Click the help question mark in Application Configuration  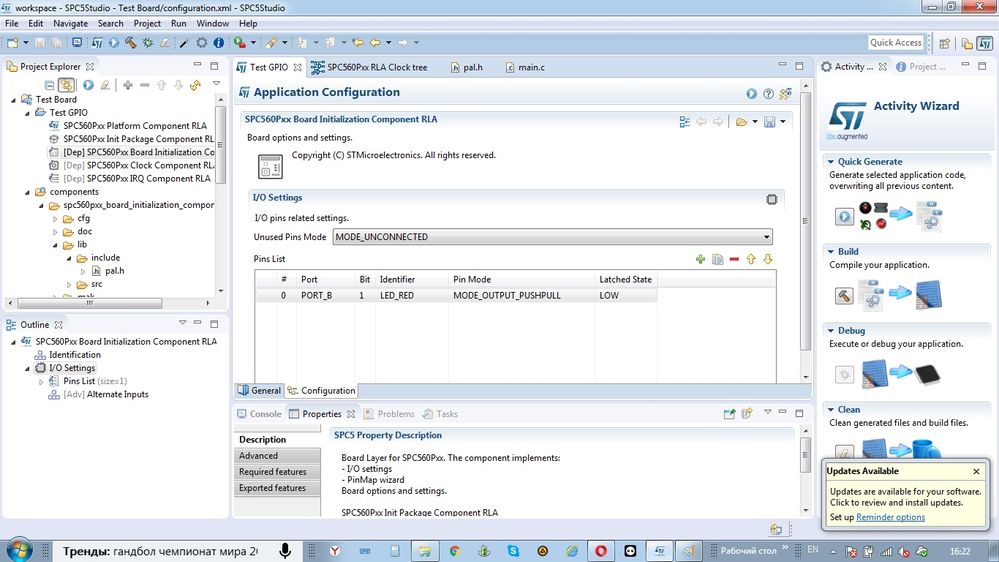click(768, 94)
